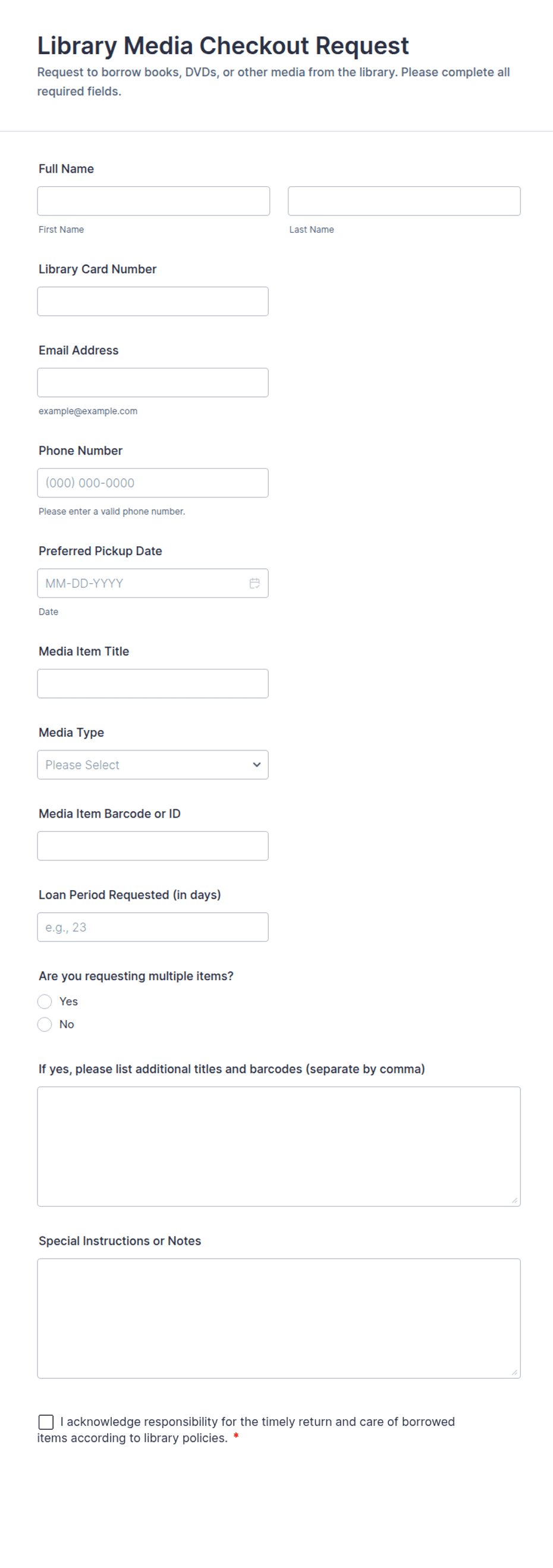Click the First Name input field
This screenshot has width=553, height=1568.
[x=153, y=201]
